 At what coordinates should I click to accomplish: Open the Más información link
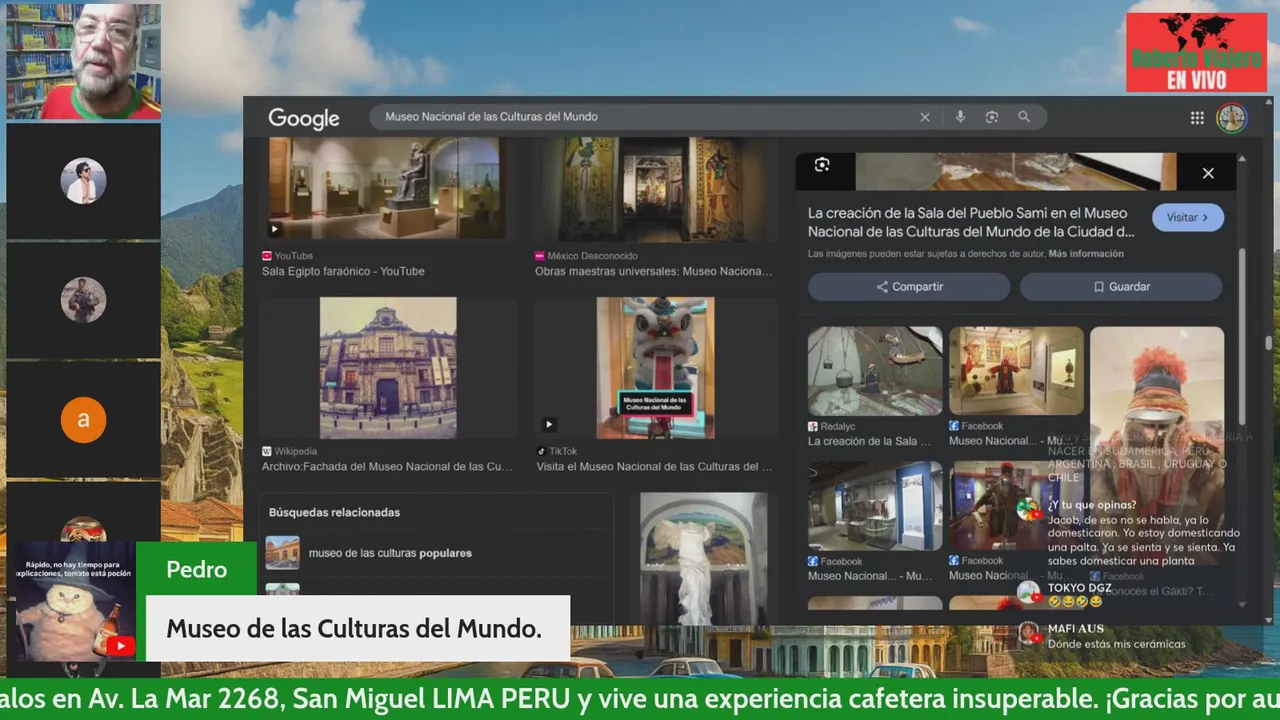(x=1086, y=254)
